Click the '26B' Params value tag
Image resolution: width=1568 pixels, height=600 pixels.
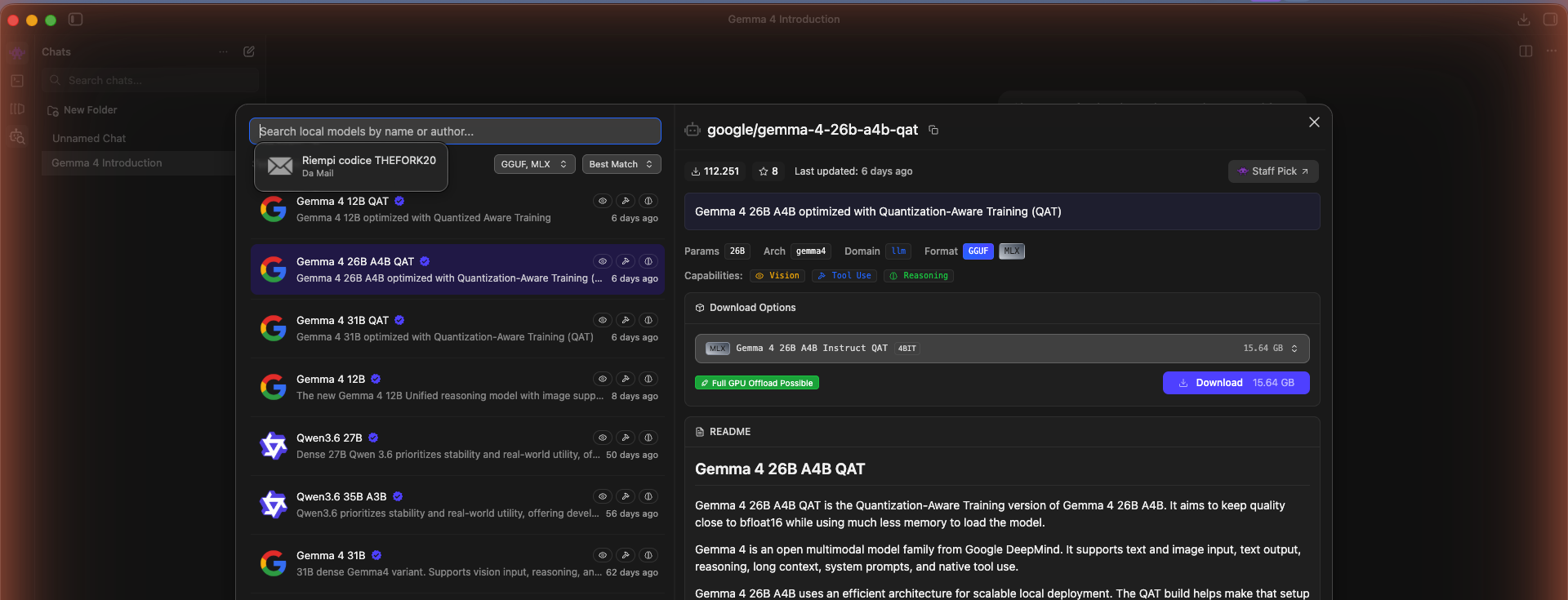737,251
